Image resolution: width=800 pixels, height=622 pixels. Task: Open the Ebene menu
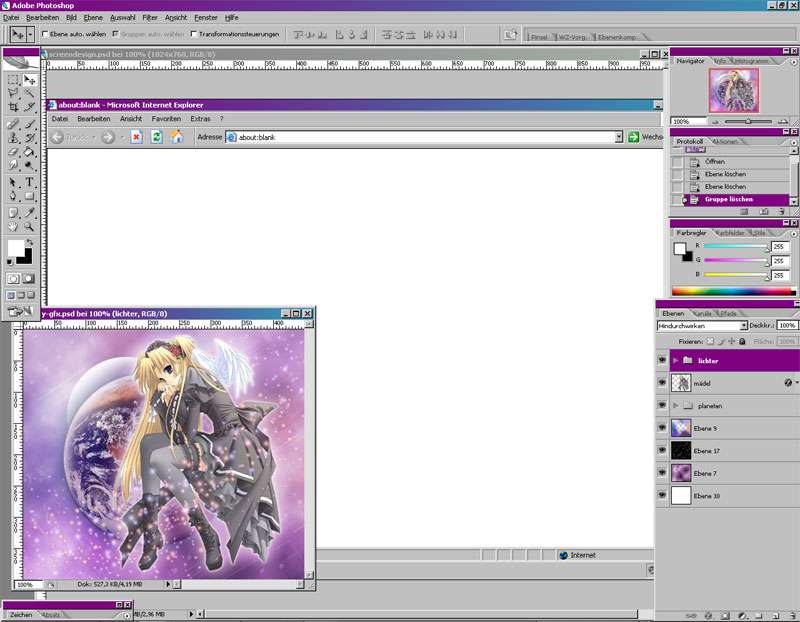pos(93,17)
